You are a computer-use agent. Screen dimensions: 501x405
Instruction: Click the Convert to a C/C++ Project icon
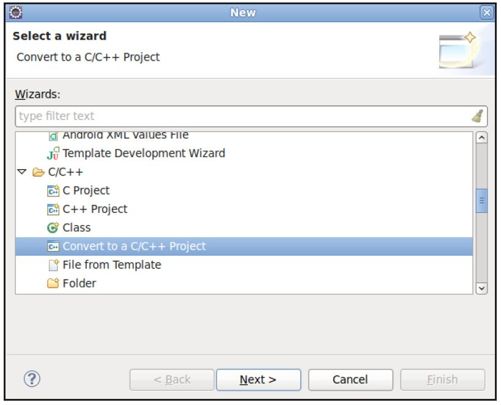pos(53,247)
